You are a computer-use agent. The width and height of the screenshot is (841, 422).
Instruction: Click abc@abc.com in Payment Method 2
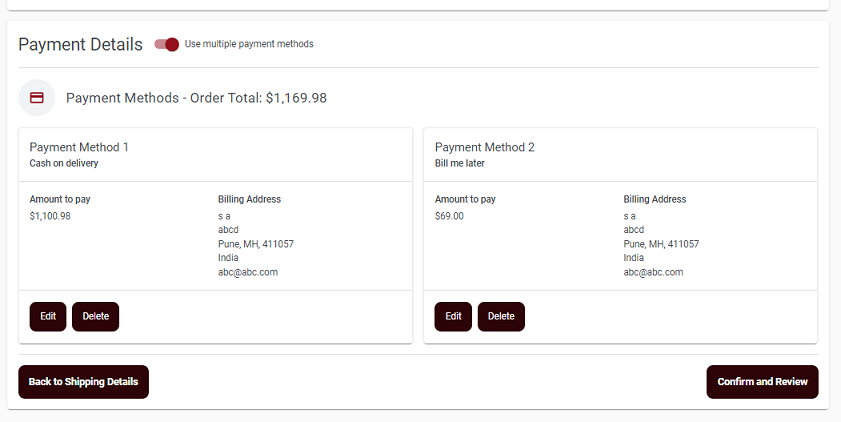(653, 272)
